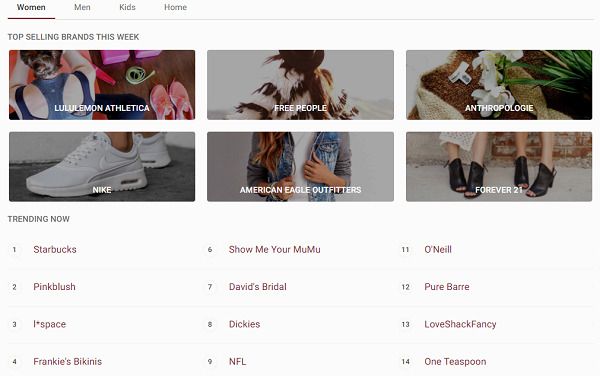Open the American Eagle Outfitters card
600x376 pixels.
(x=300, y=167)
